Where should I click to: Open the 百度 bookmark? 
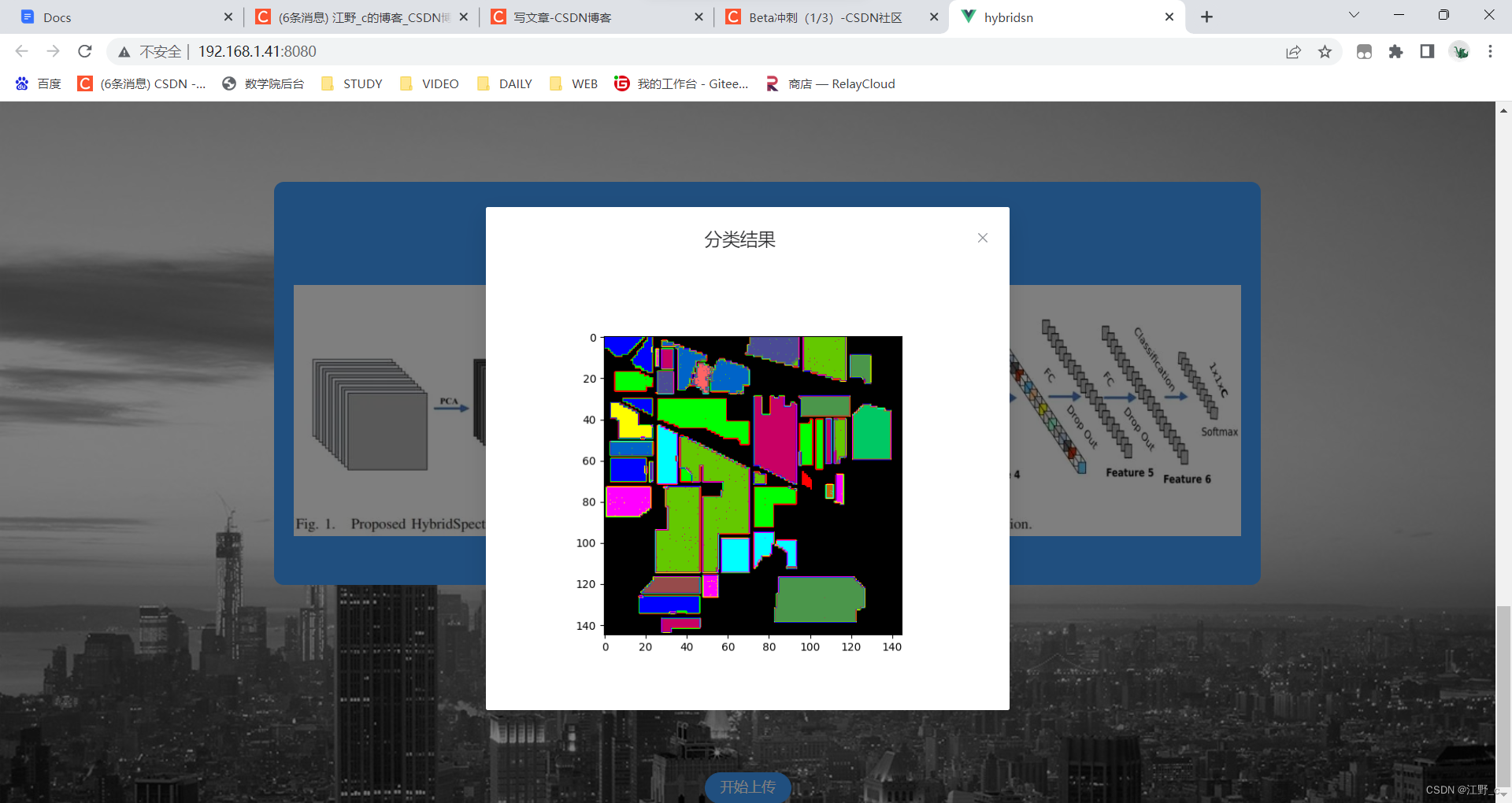pos(38,83)
